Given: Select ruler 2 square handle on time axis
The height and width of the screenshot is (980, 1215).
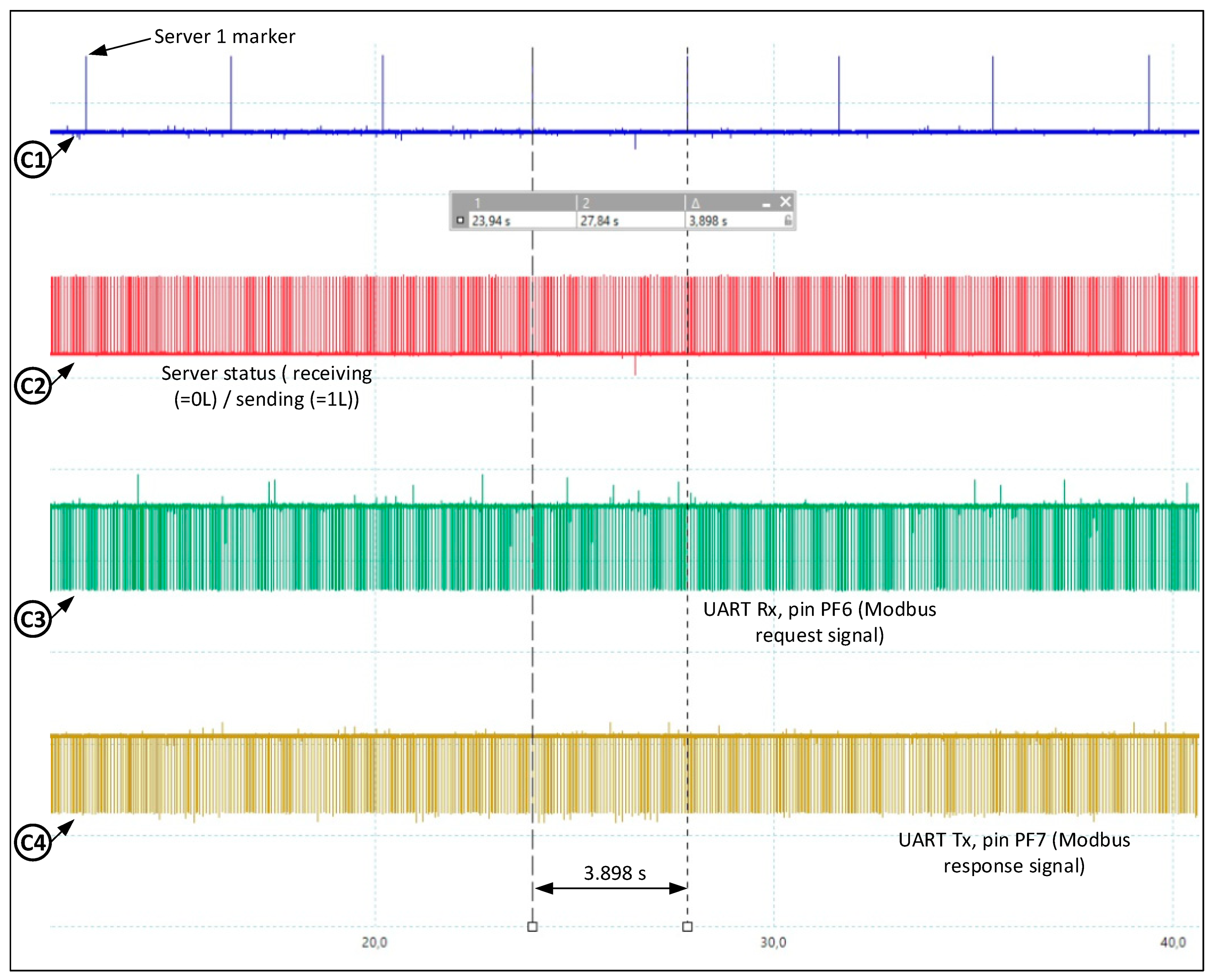Looking at the screenshot, I should click(x=687, y=926).
